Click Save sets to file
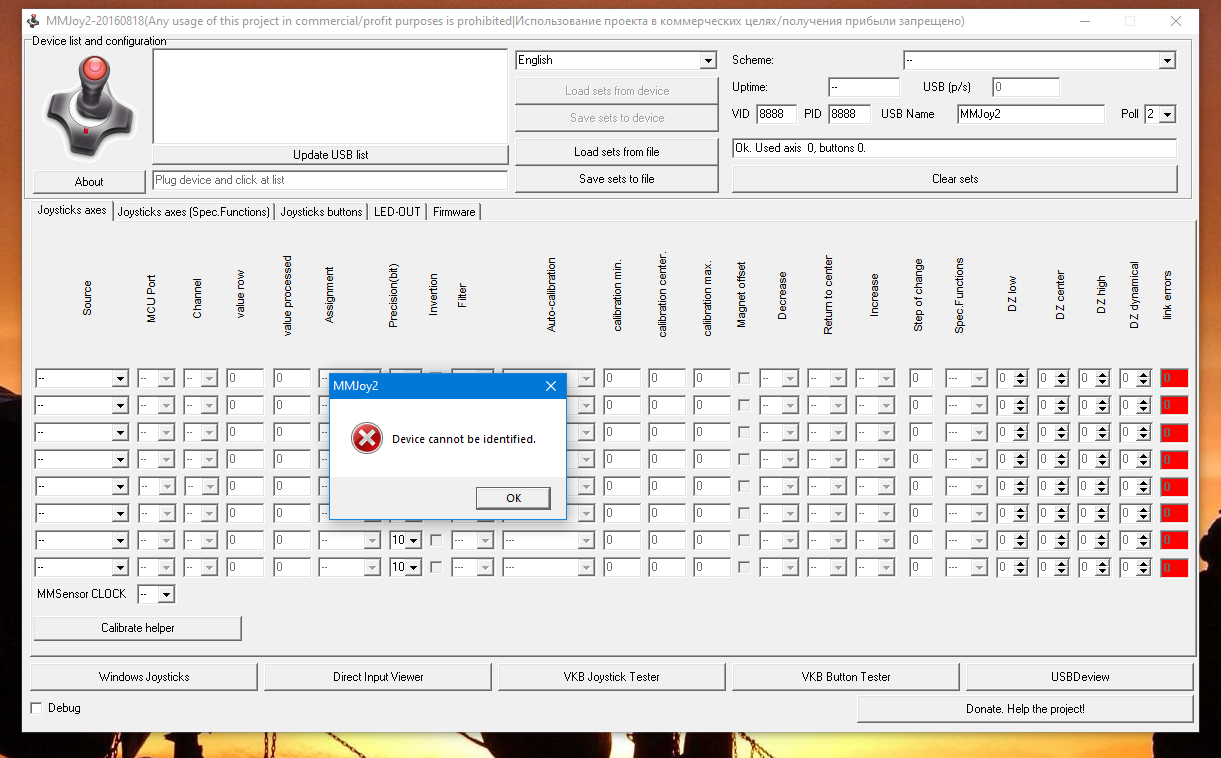 pyautogui.click(x=617, y=179)
